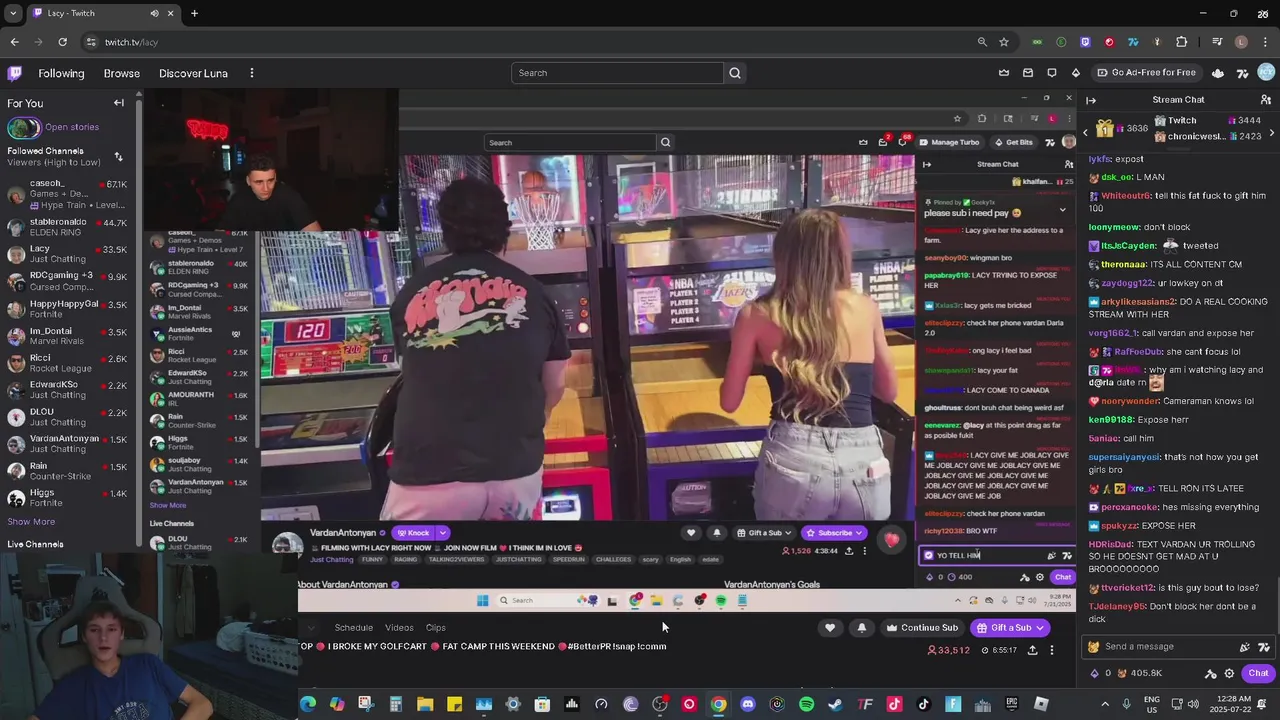This screenshot has height=720, width=1280.
Task: Open stableronaldo channel in sidebar
Action: pos(68,227)
